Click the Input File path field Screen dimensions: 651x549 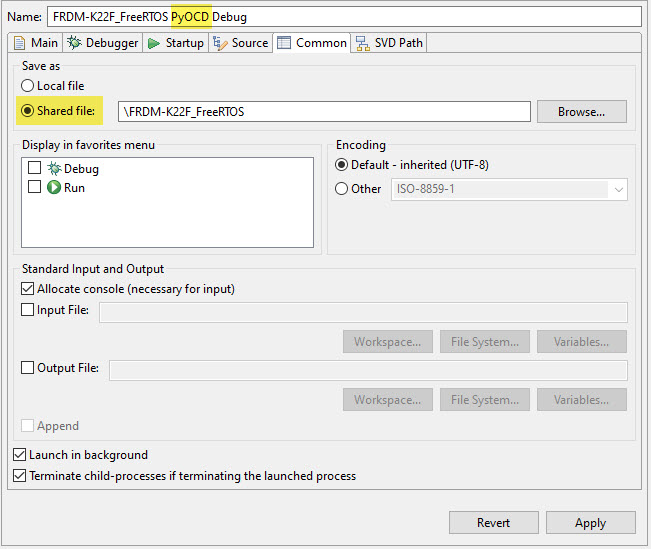pos(363,312)
